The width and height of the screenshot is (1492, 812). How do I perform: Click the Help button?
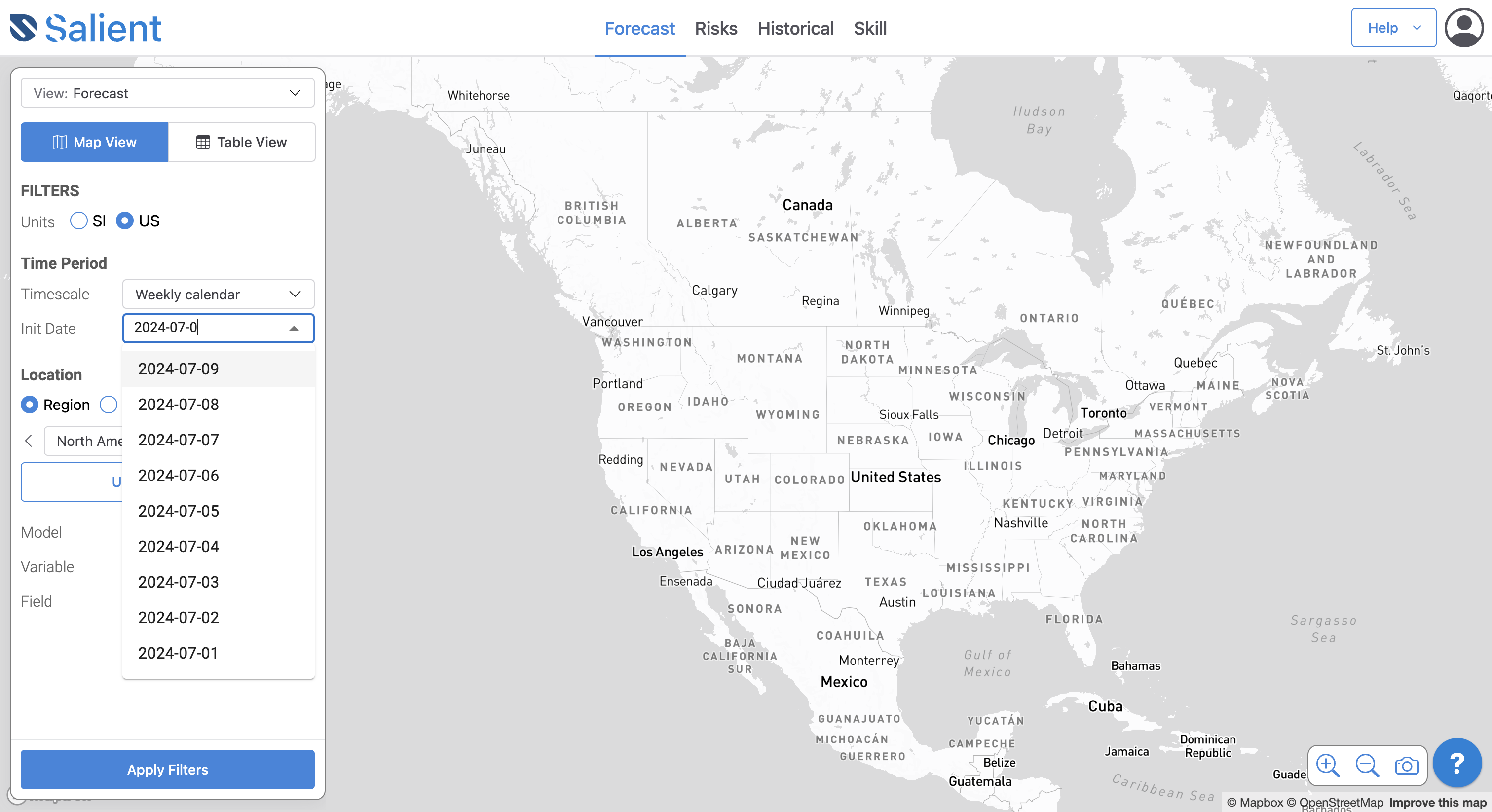(1393, 27)
